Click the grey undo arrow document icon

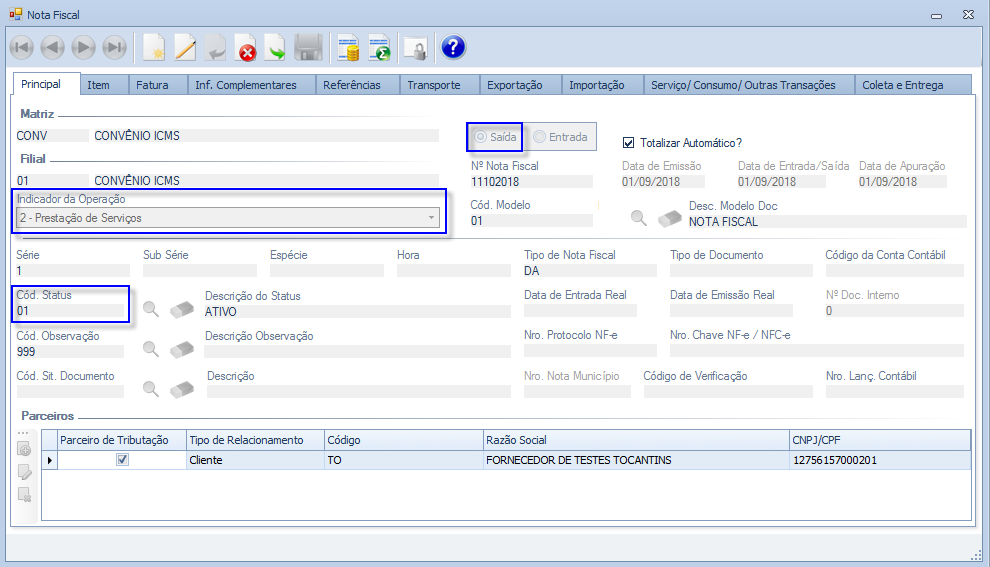coord(215,47)
